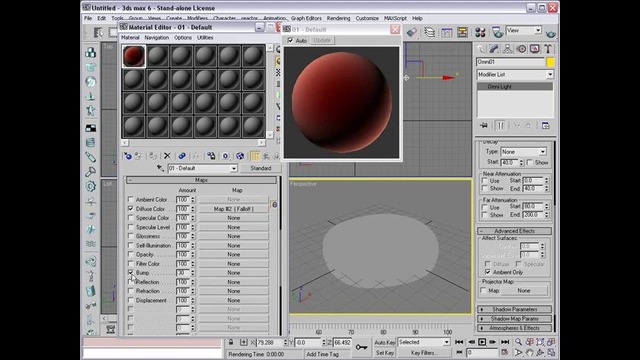640x360 pixels.
Task: Open Schematic View toolbar icon
Action: 462,32
